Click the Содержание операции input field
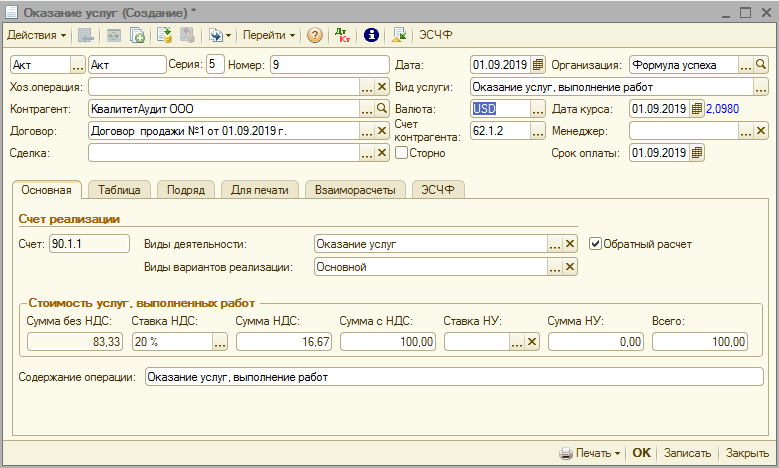This screenshot has height=468, width=779. 454,377
